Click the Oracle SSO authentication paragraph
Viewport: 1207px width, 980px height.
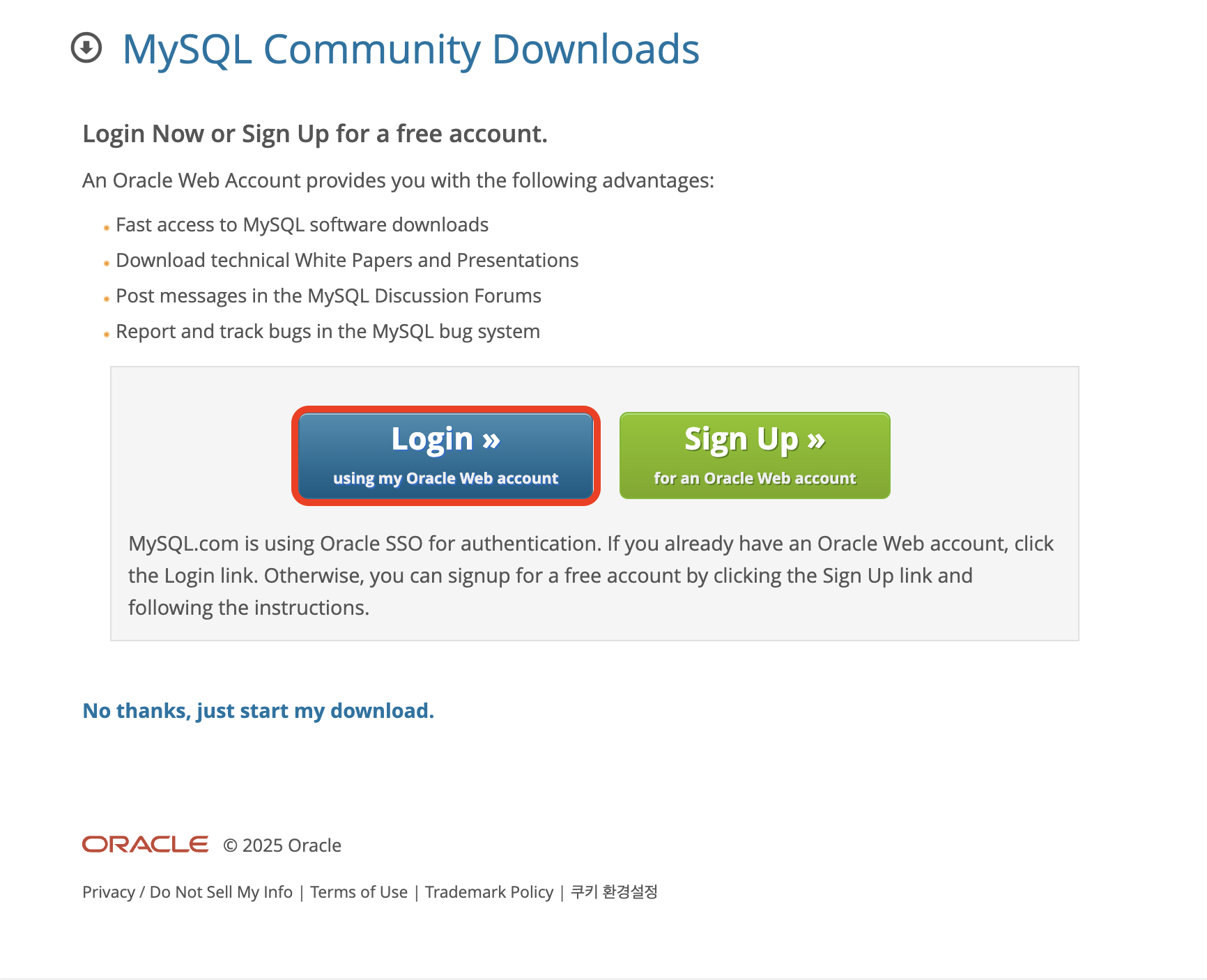(591, 576)
